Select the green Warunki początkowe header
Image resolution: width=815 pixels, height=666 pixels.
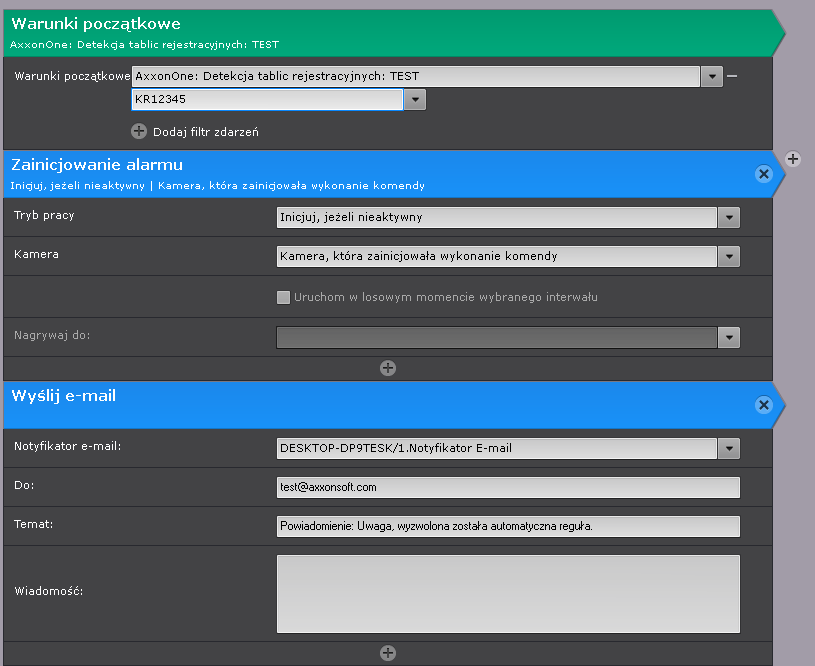380,32
